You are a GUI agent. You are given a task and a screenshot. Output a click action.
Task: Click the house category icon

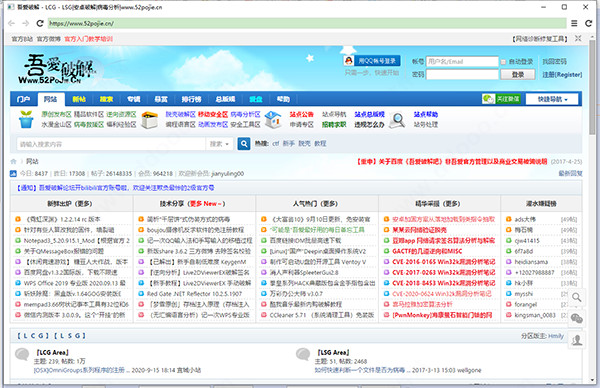(x=273, y=119)
